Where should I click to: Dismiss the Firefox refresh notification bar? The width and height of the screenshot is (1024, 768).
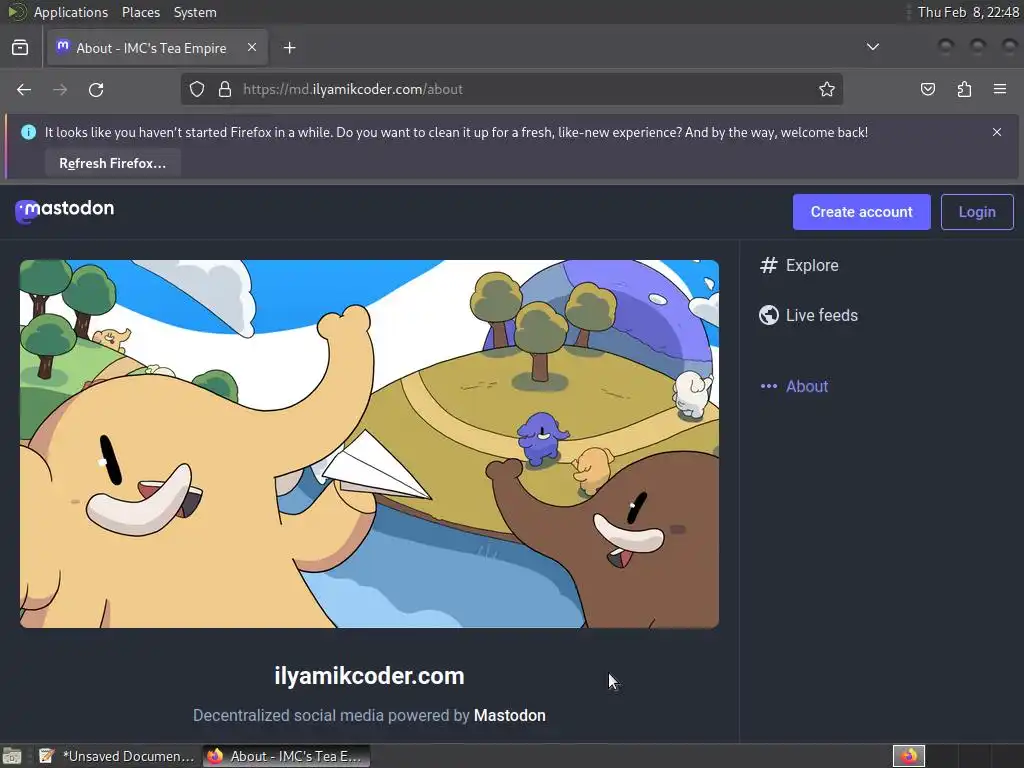point(997,132)
